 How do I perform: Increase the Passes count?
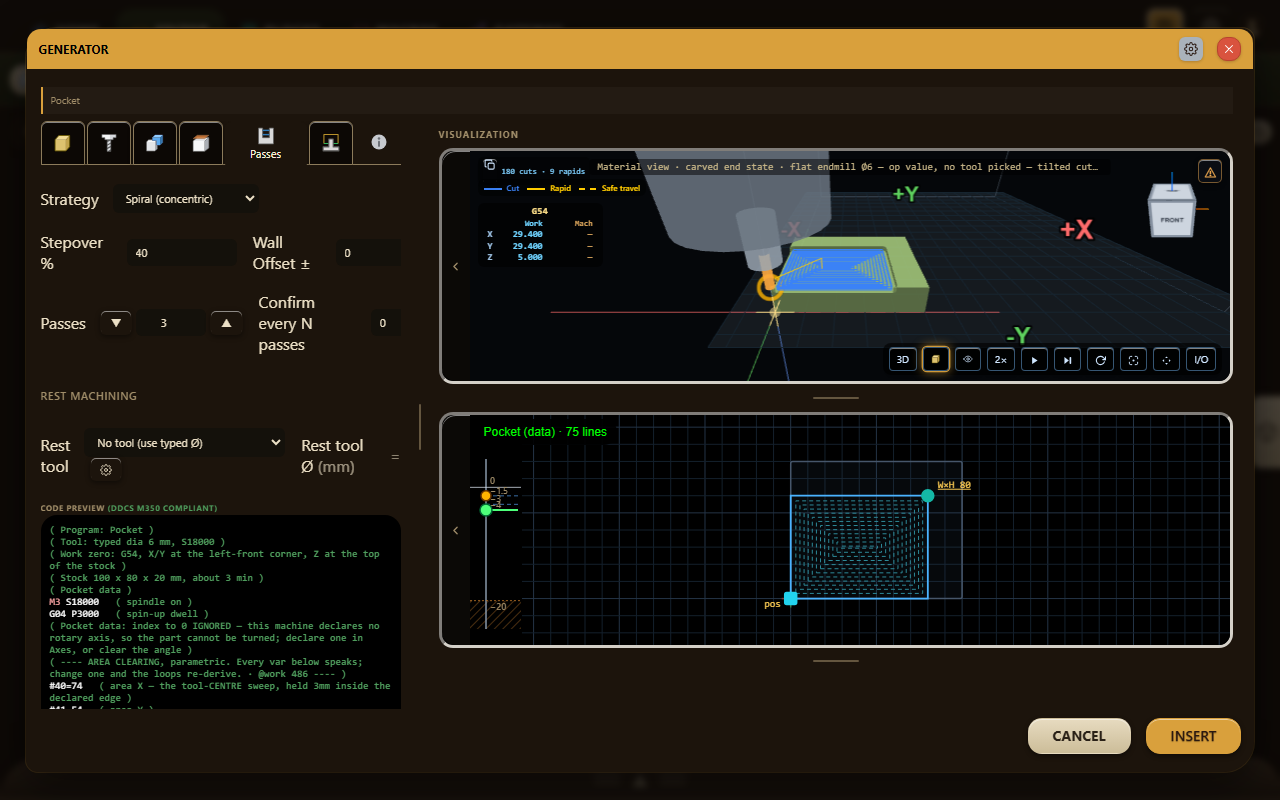coord(227,323)
